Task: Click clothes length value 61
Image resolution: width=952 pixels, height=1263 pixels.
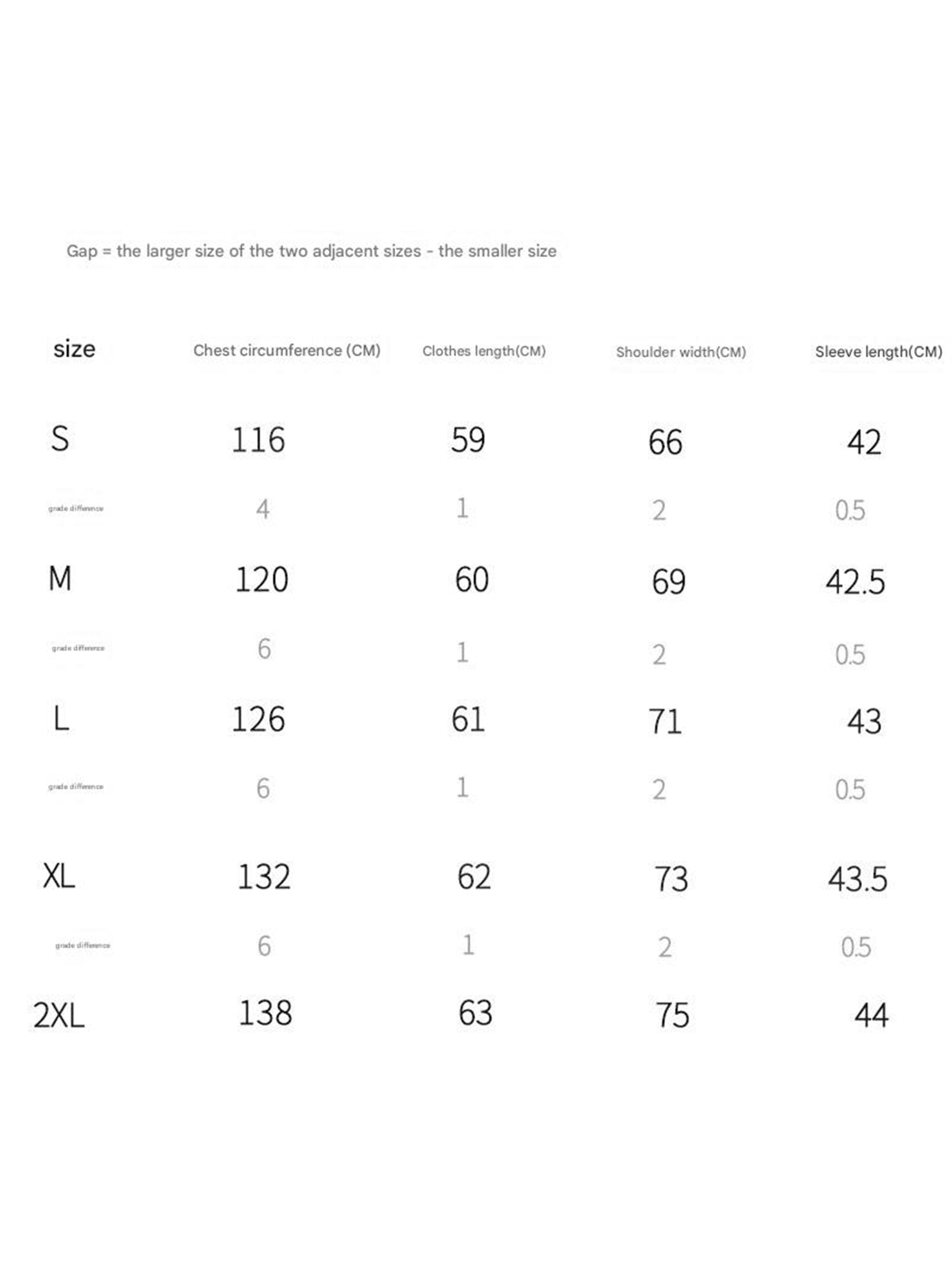Action: coord(468,719)
